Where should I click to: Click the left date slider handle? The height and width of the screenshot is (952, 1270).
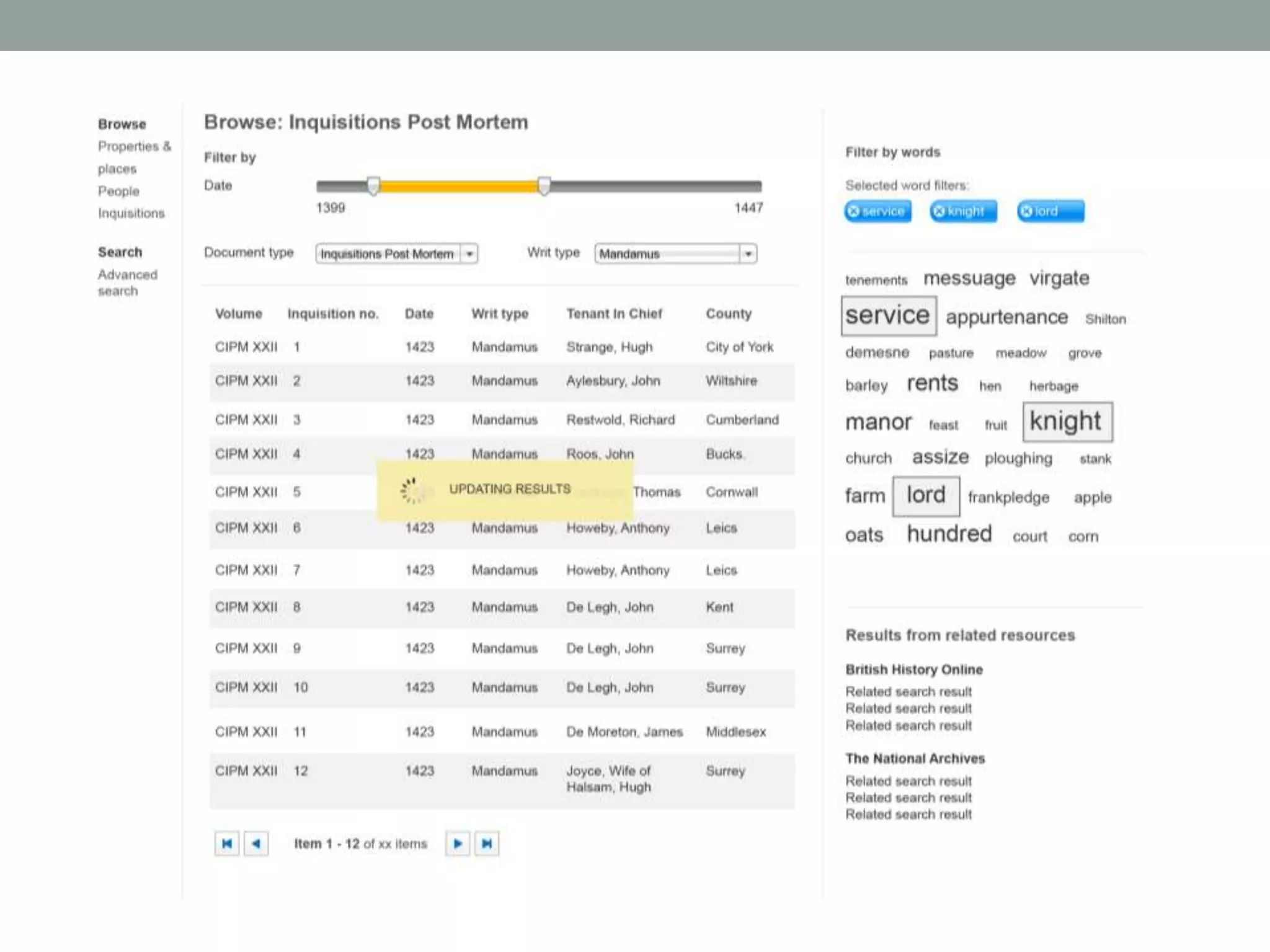[x=373, y=185]
